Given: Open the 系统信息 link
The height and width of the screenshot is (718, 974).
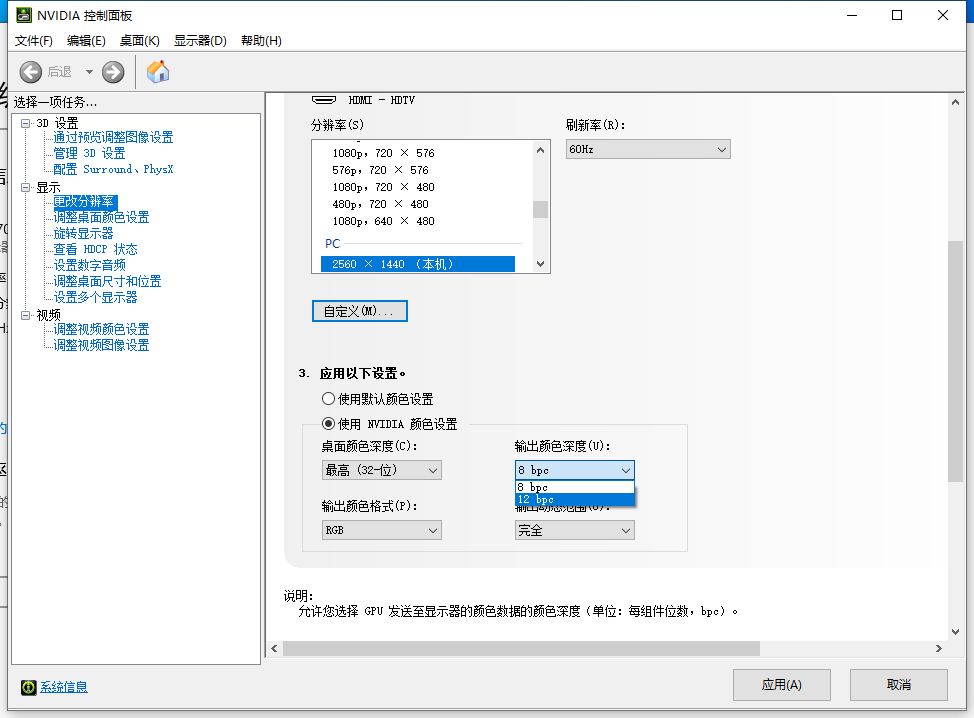Looking at the screenshot, I should pos(64,687).
